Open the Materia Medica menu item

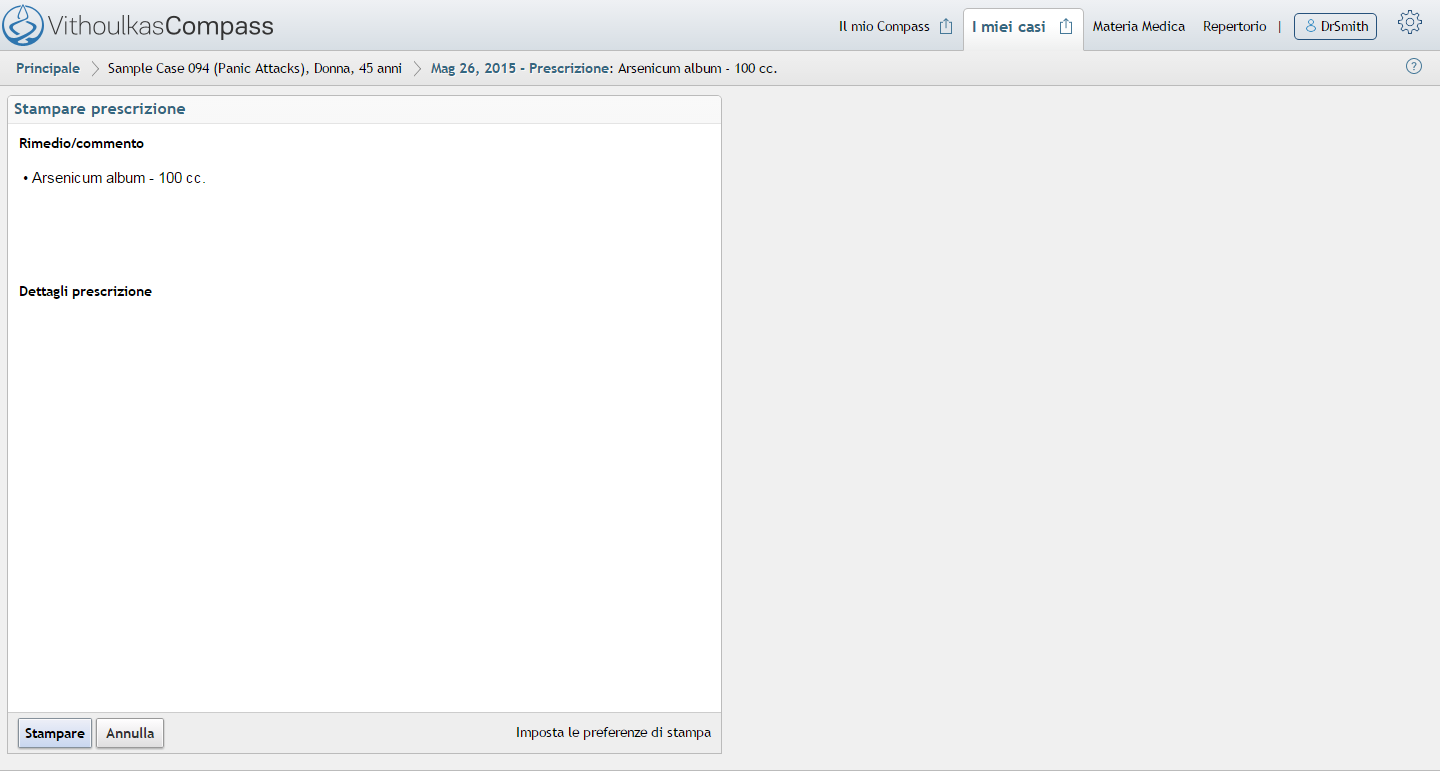pyautogui.click(x=1138, y=27)
